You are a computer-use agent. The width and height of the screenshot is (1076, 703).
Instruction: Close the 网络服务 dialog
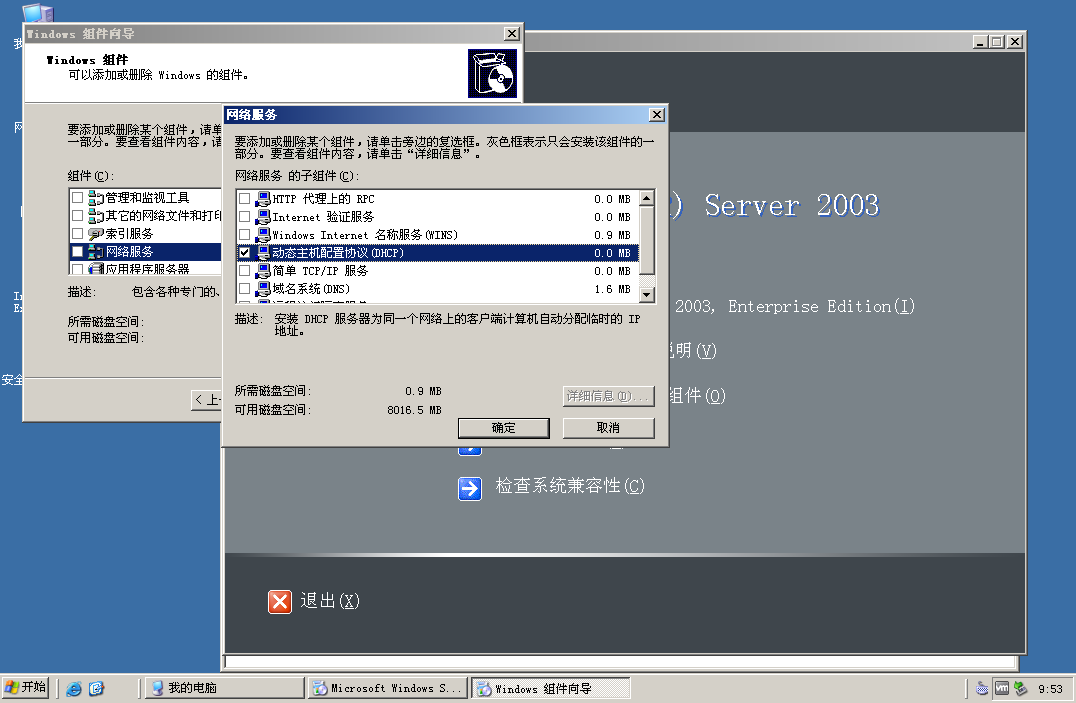657,115
